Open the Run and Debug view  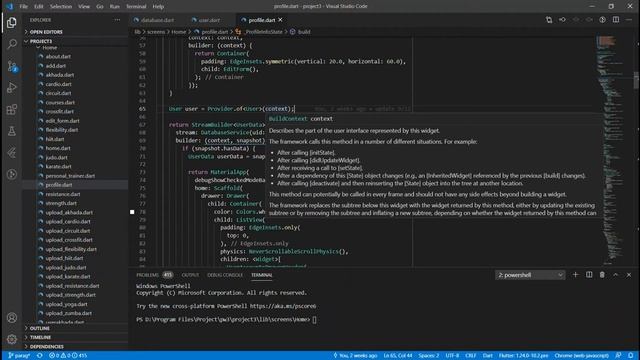pyautogui.click(x=12, y=88)
